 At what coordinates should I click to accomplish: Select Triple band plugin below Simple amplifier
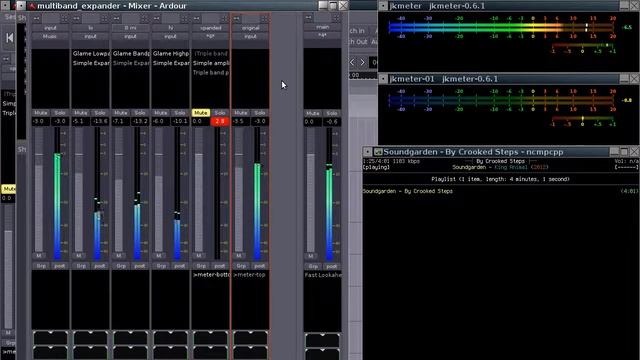211,72
